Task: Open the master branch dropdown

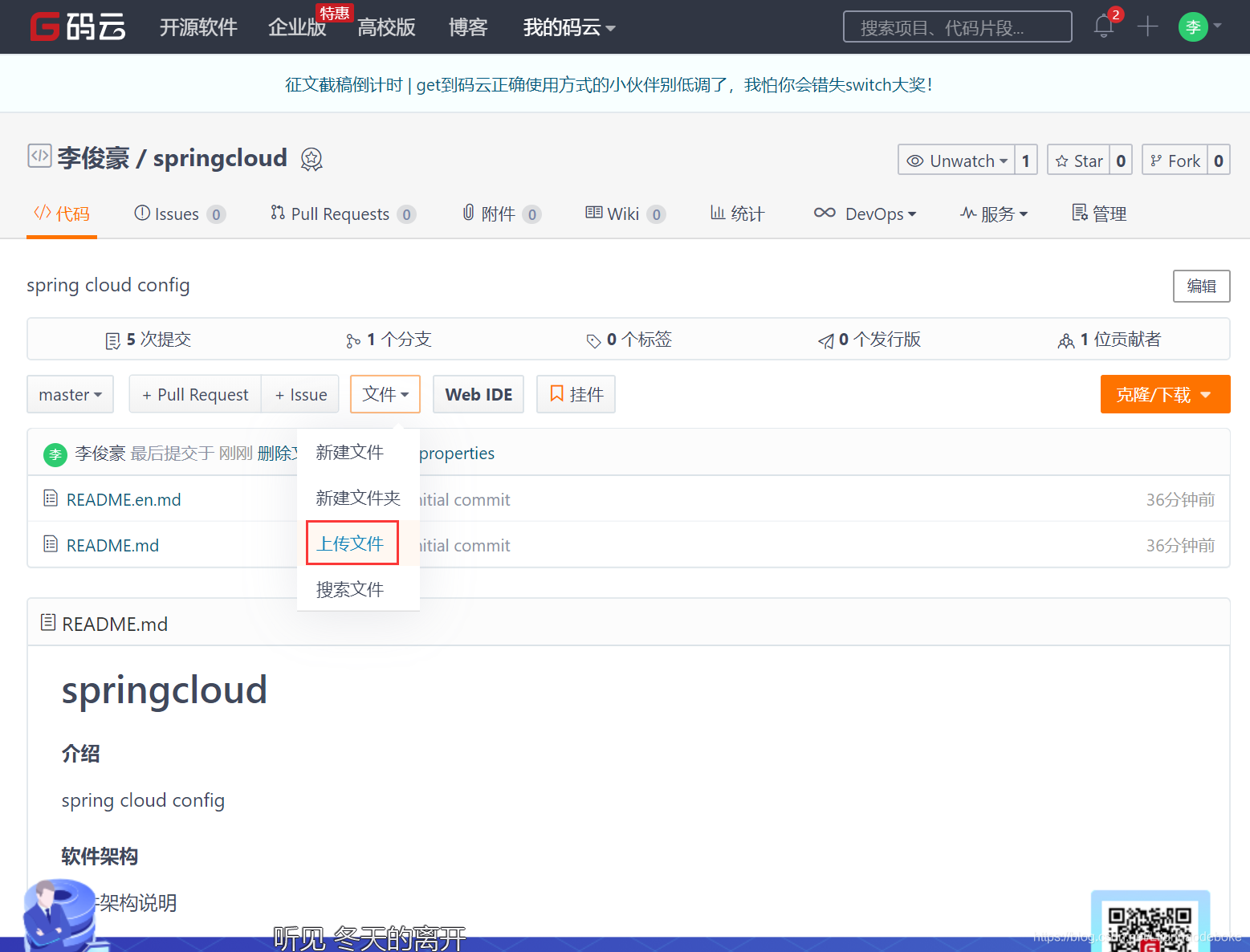Action: click(70, 394)
